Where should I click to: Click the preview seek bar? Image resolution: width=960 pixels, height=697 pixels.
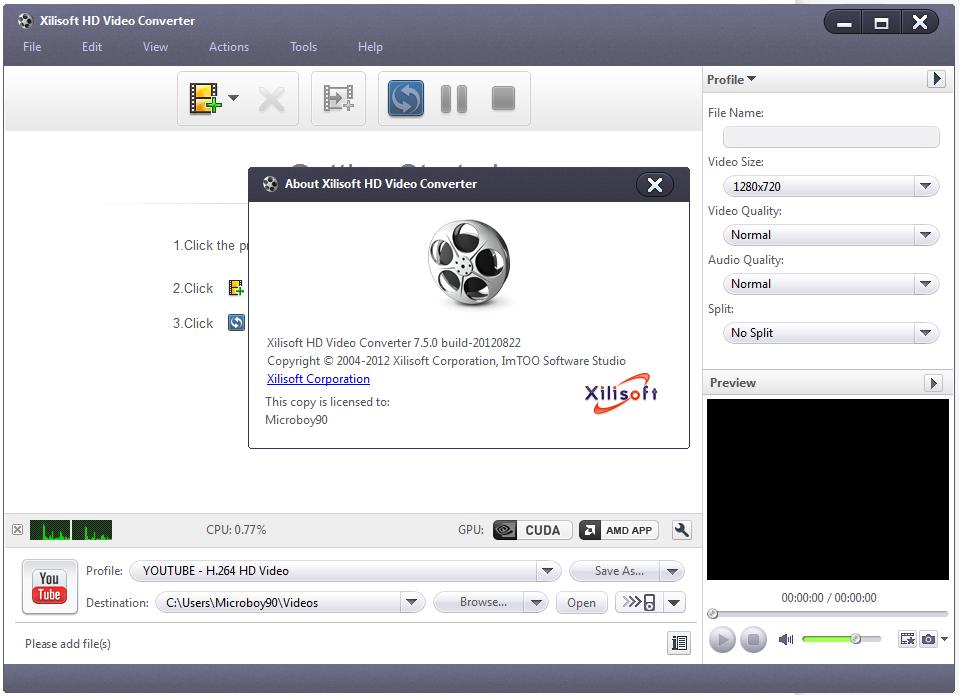point(828,613)
